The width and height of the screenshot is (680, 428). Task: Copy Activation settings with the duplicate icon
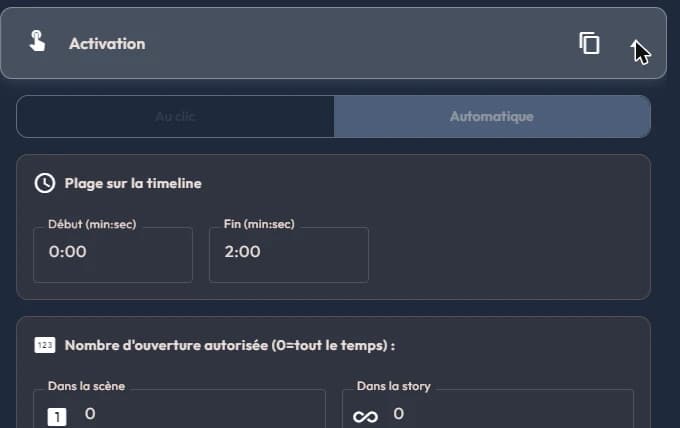tap(589, 43)
